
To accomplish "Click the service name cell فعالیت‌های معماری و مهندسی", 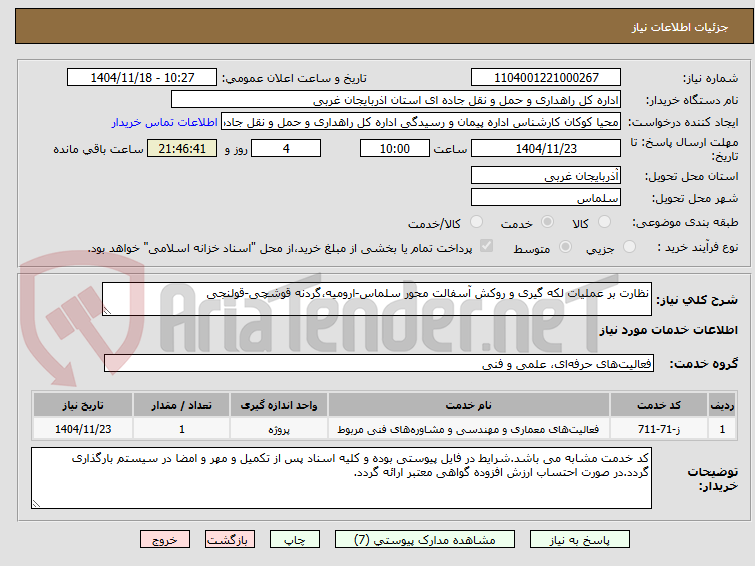I will click(469, 429).
